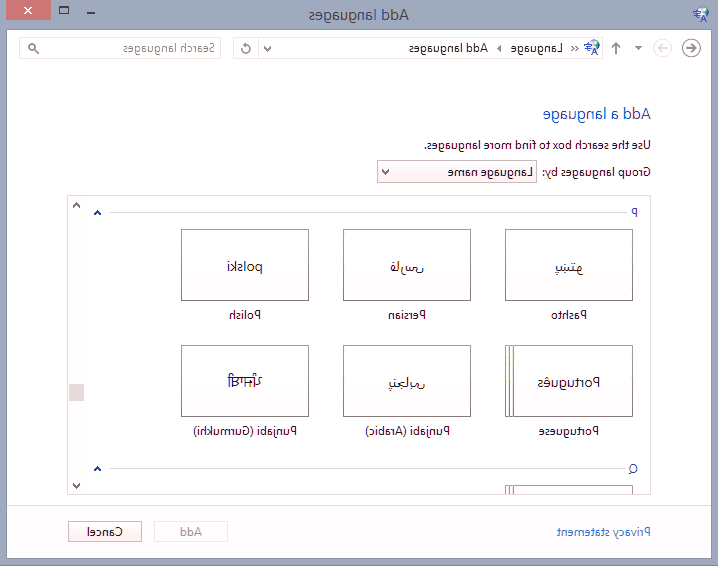This screenshot has width=718, height=566.
Task: Open the recent locations dropdown arrow
Action: (638, 48)
